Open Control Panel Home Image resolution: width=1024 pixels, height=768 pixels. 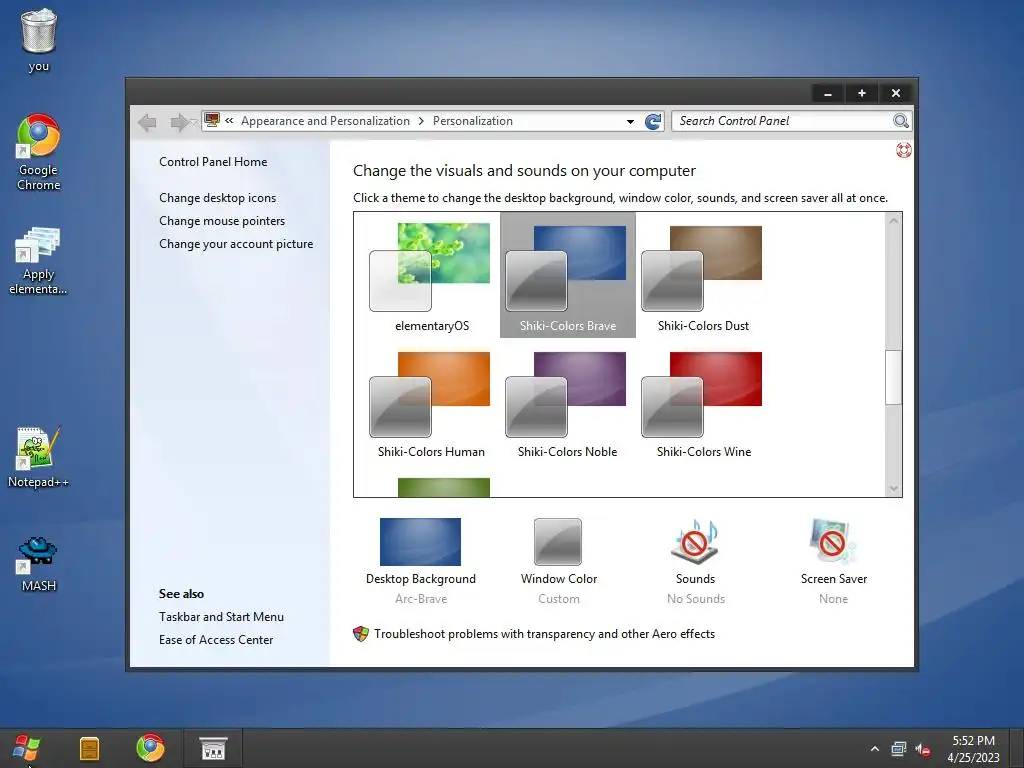pos(213,162)
